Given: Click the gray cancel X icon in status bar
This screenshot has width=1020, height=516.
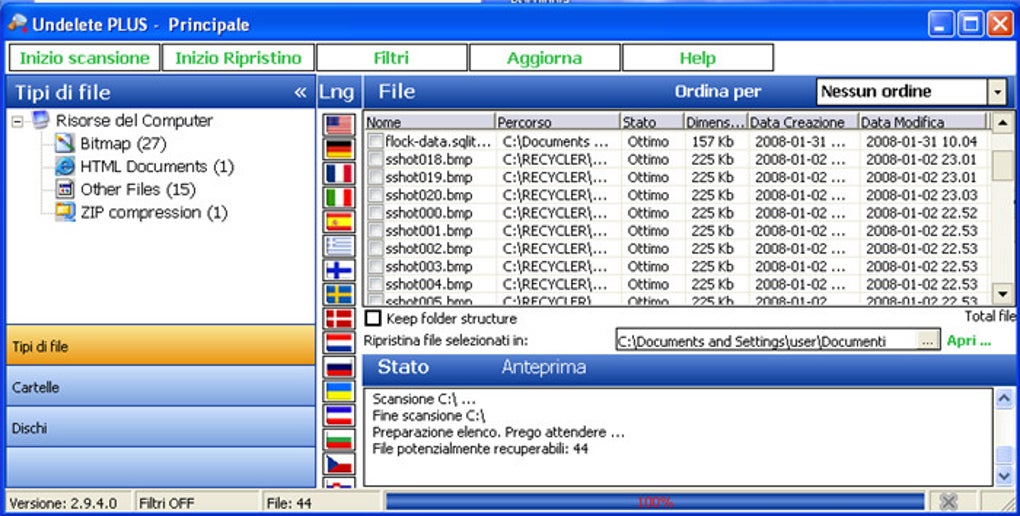Looking at the screenshot, I should coord(948,502).
